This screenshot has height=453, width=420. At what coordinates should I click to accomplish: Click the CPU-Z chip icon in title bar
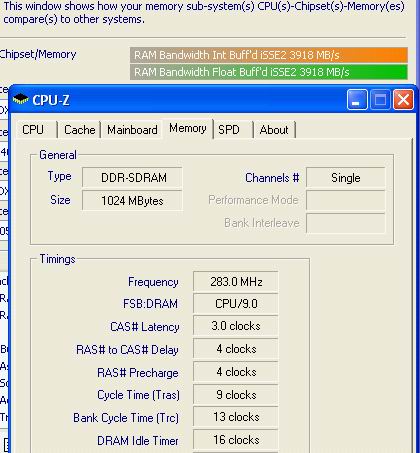21,99
